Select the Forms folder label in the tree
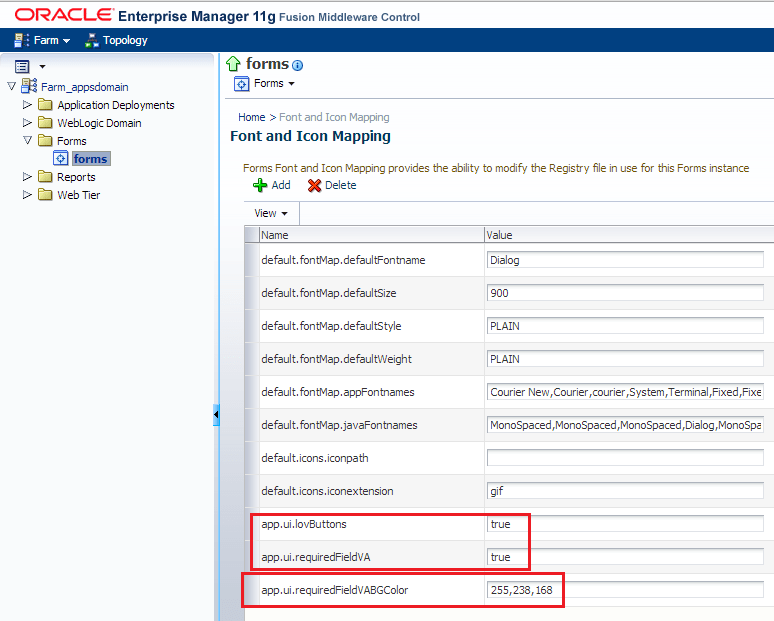The image size is (774, 621). click(72, 141)
